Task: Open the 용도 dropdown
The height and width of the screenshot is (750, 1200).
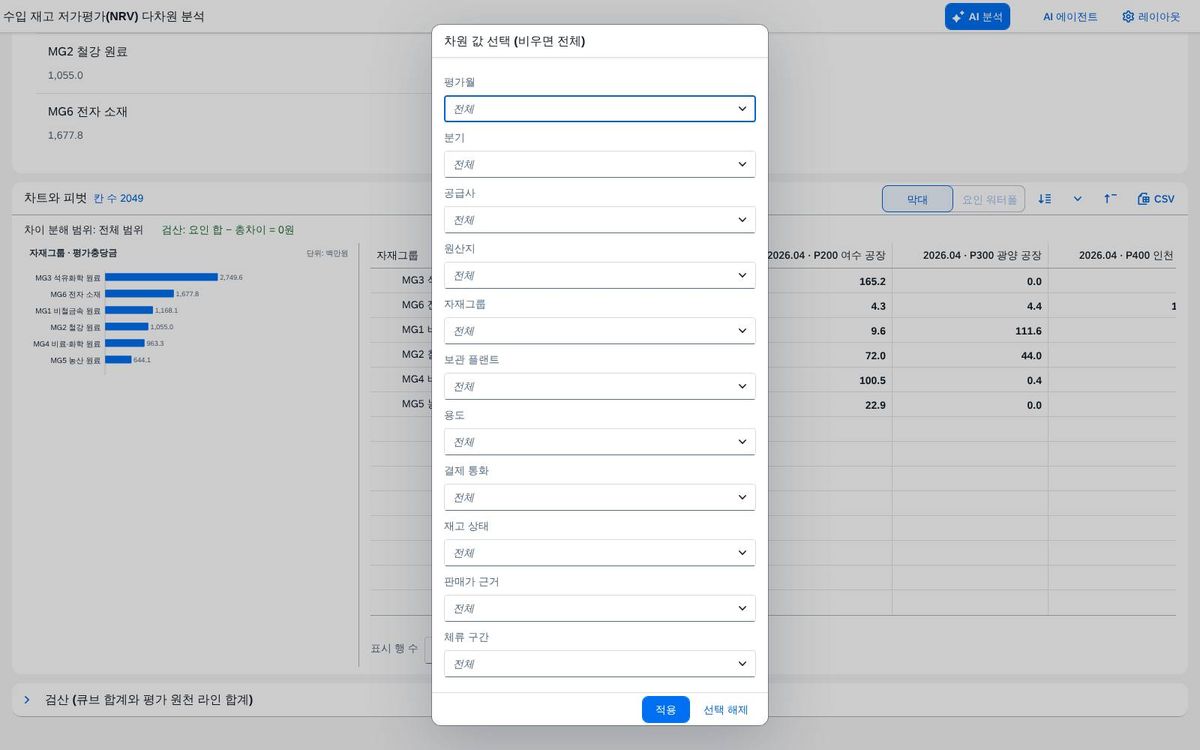Action: coord(600,442)
